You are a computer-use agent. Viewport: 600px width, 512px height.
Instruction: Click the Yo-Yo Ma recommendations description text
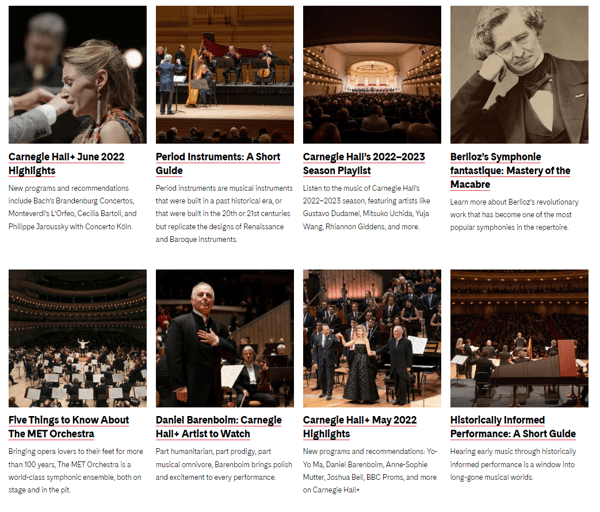(370, 471)
